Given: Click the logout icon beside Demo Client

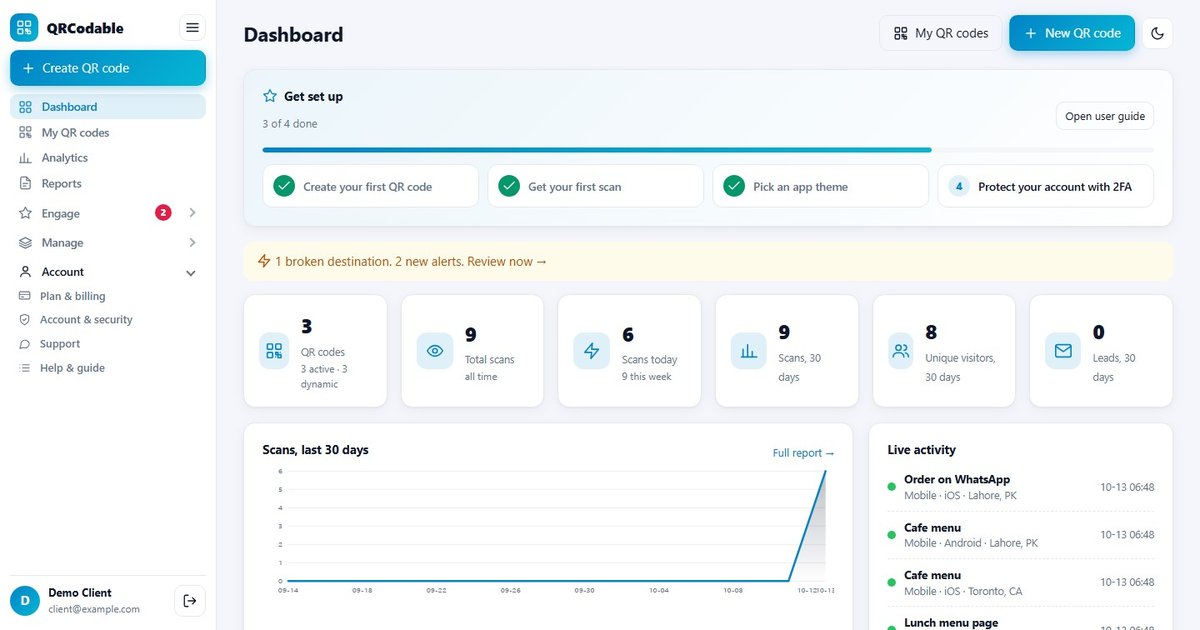Looking at the screenshot, I should point(190,600).
